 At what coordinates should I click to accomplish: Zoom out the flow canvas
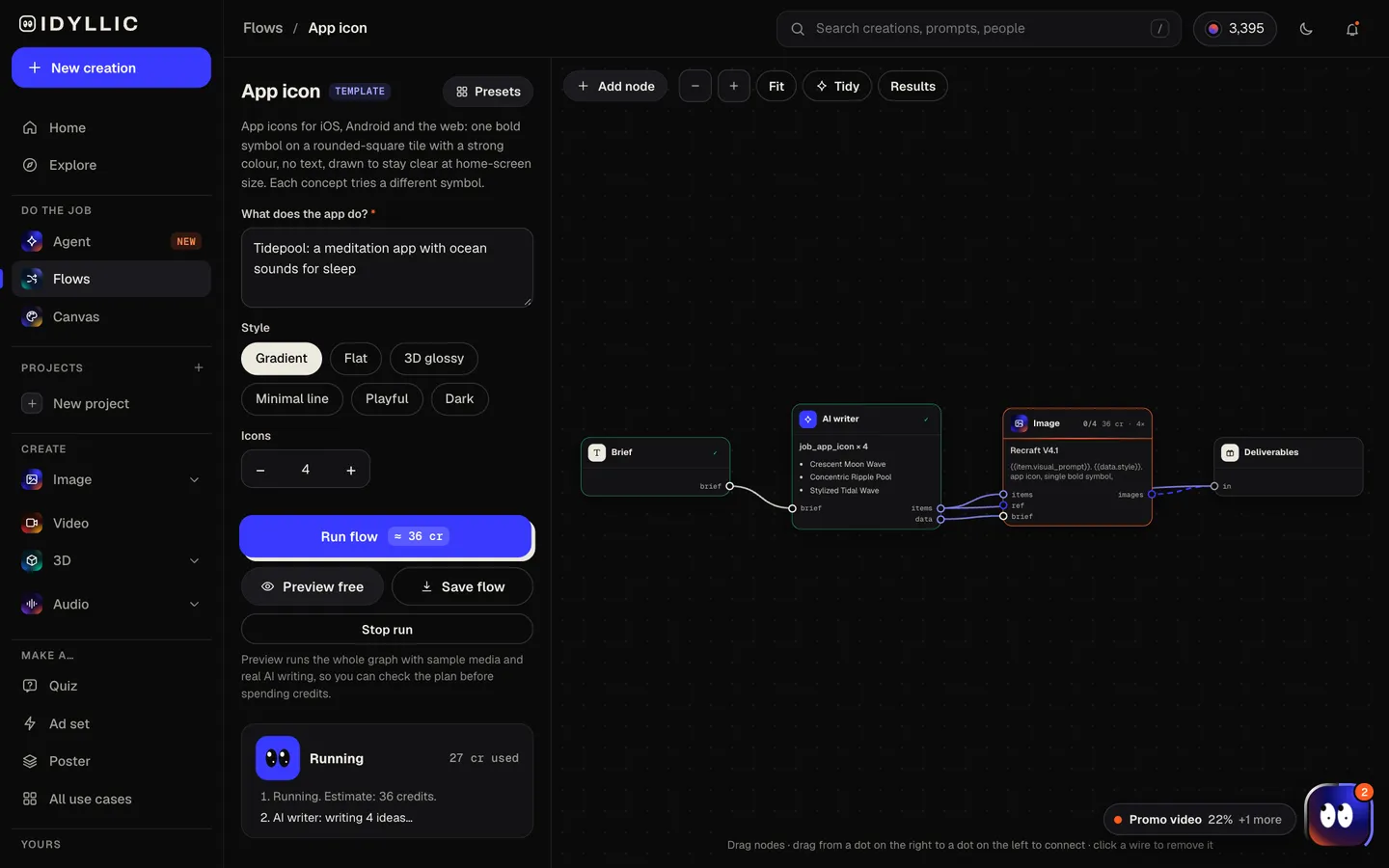coord(694,86)
